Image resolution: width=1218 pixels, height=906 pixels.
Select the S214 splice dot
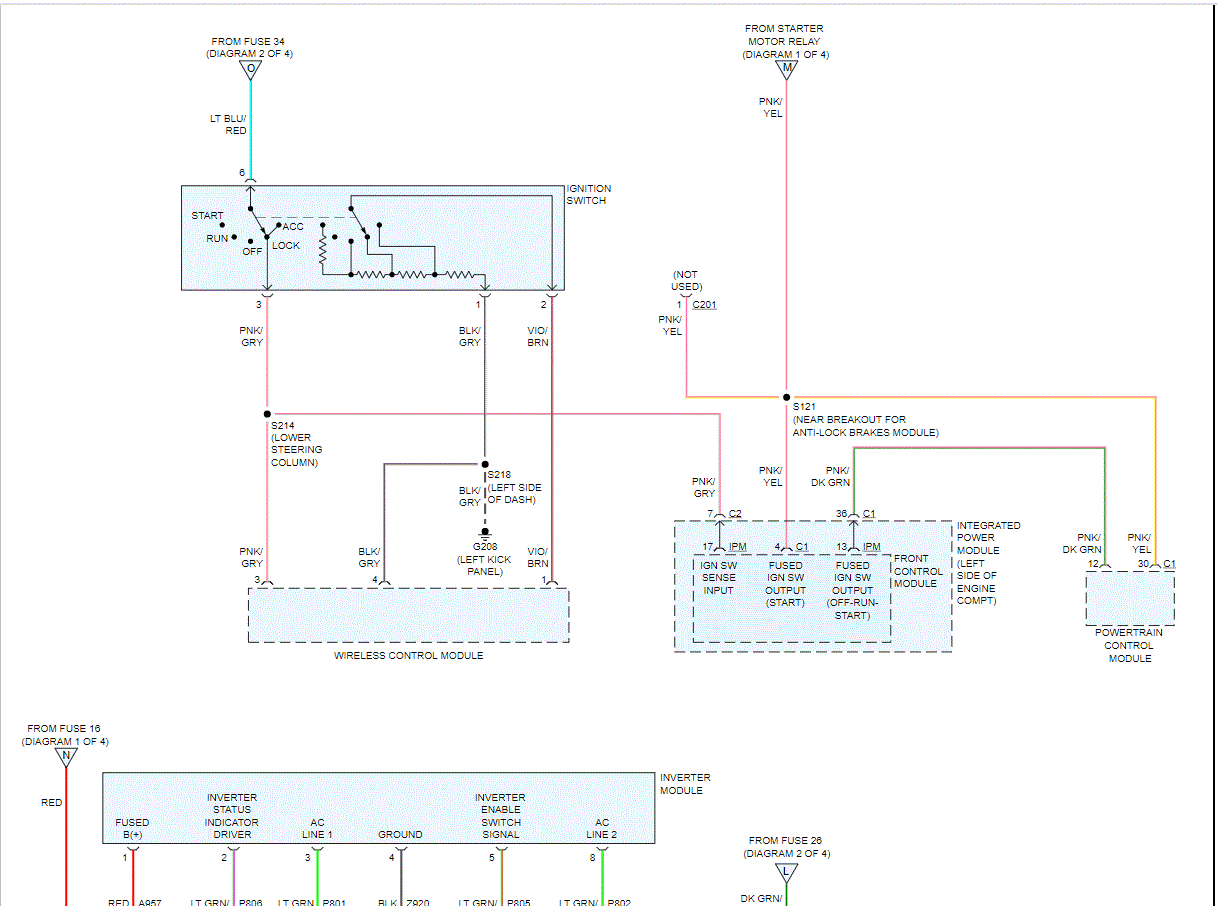coord(267,413)
